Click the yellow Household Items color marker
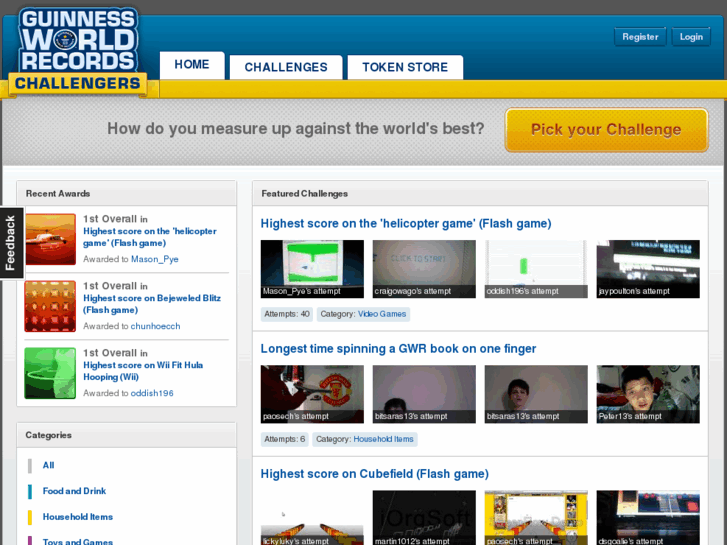Image resolution: width=727 pixels, height=545 pixels. click(x=30, y=517)
